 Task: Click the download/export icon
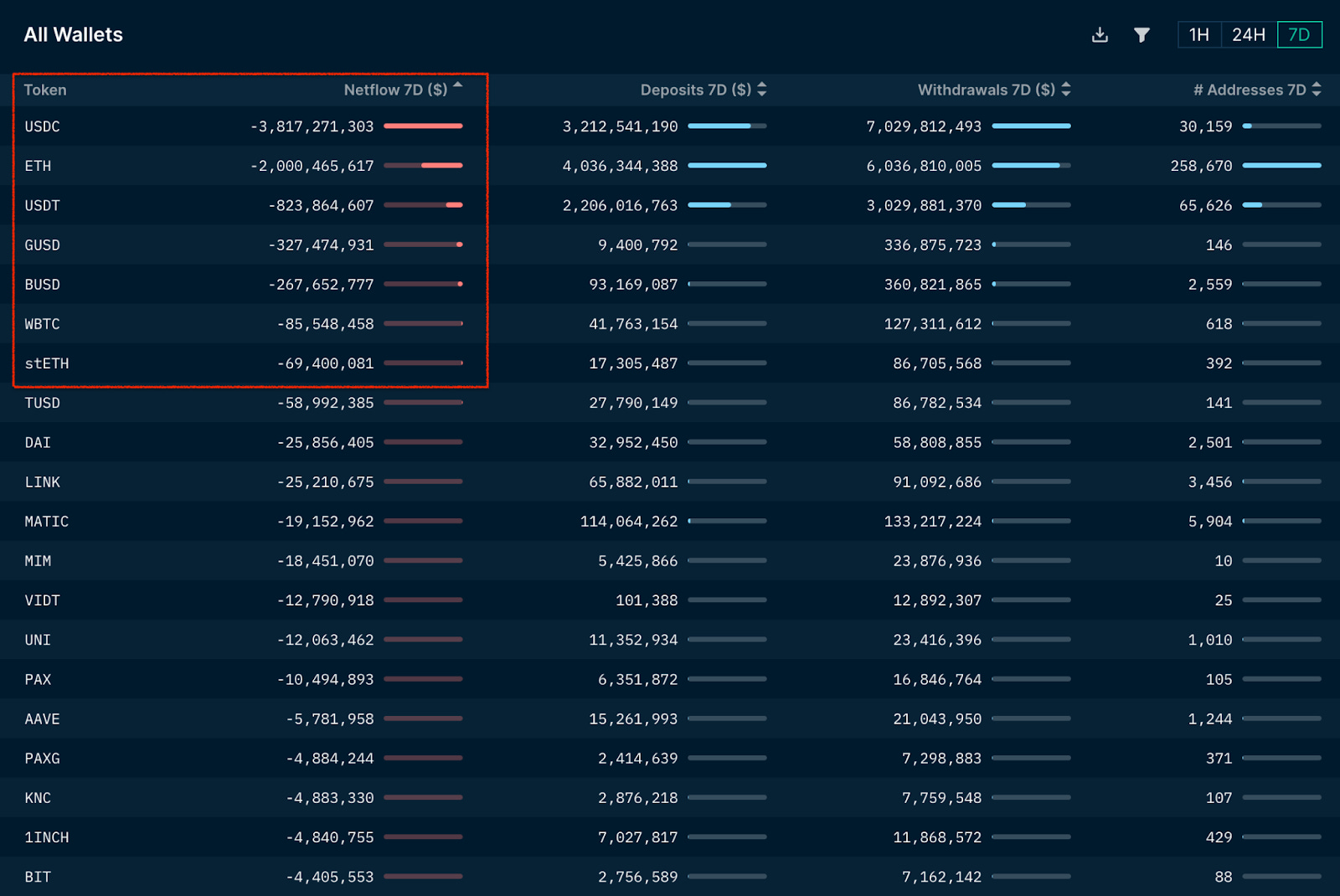1100,34
